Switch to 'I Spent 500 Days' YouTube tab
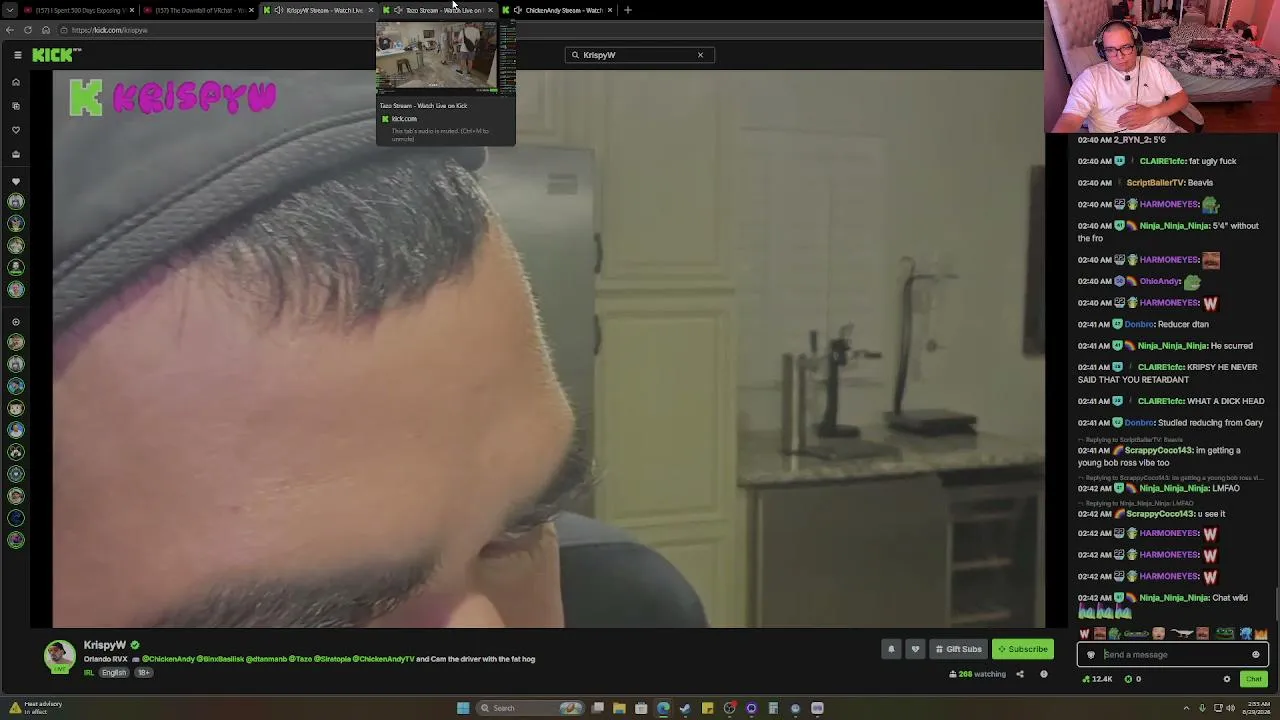The width and height of the screenshot is (1280, 720). (x=78, y=10)
